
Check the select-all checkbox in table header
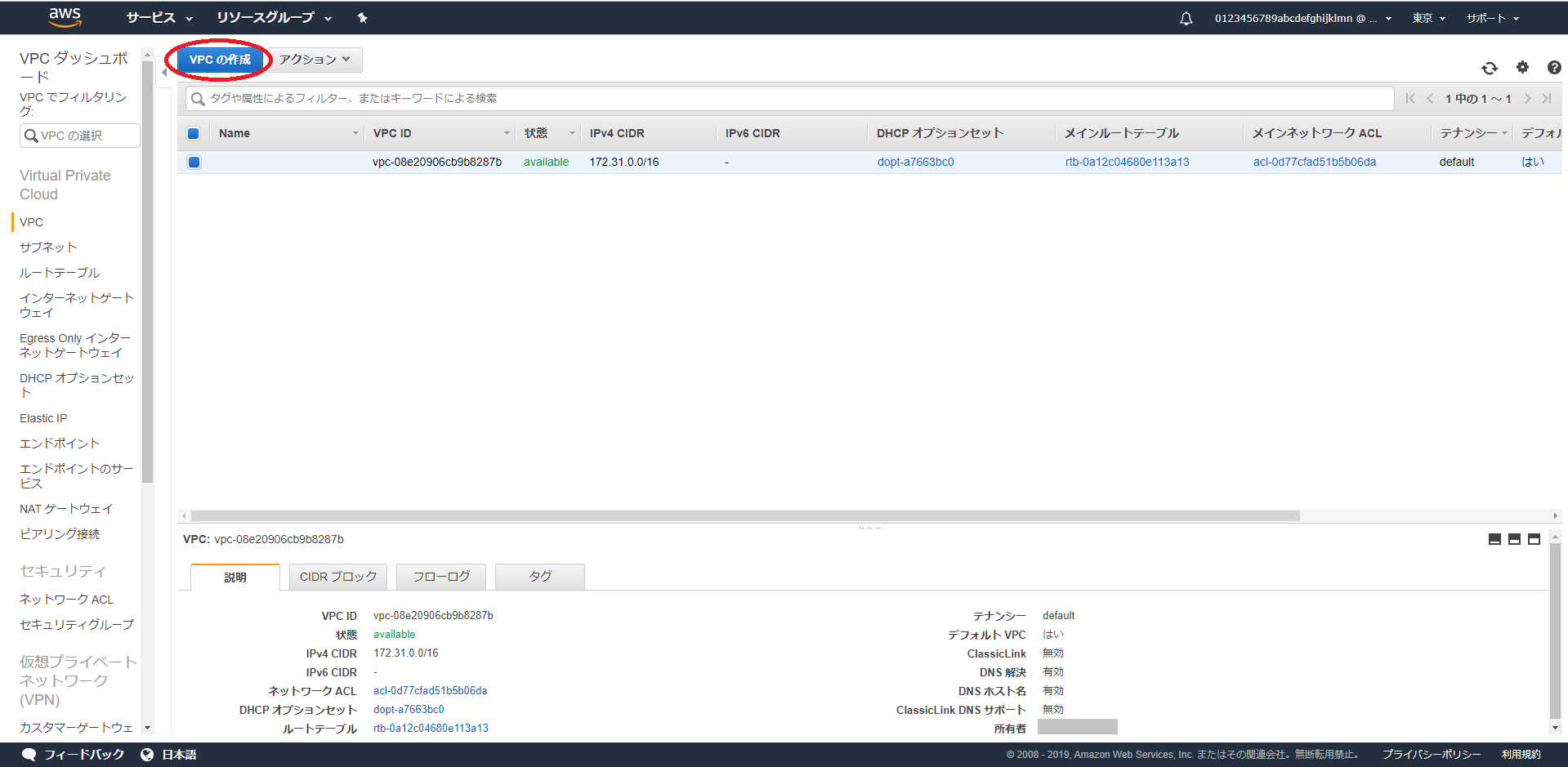(194, 133)
